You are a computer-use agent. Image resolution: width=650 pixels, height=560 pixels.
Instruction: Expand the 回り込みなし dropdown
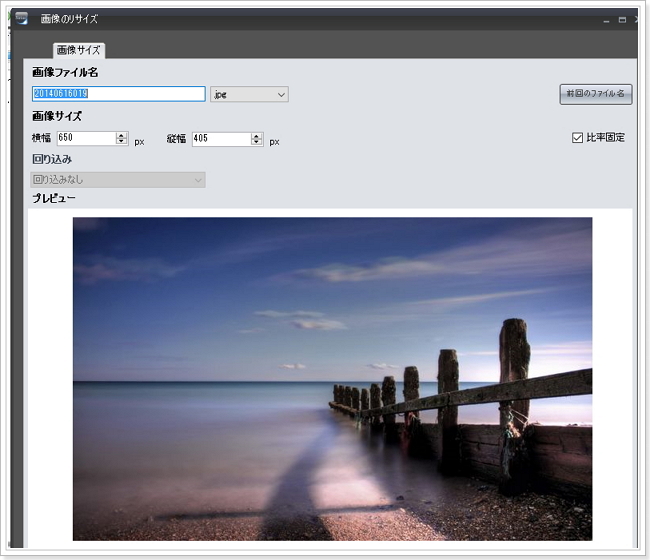(x=118, y=180)
